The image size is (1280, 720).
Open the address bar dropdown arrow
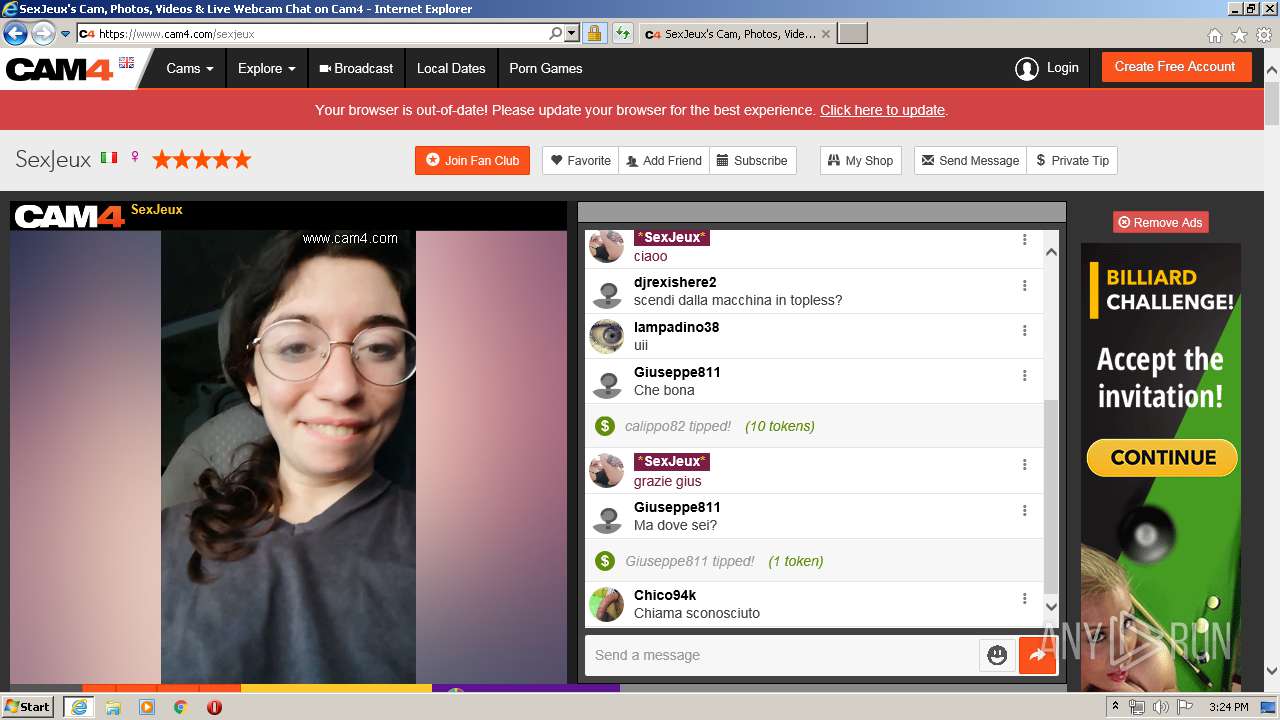572,33
